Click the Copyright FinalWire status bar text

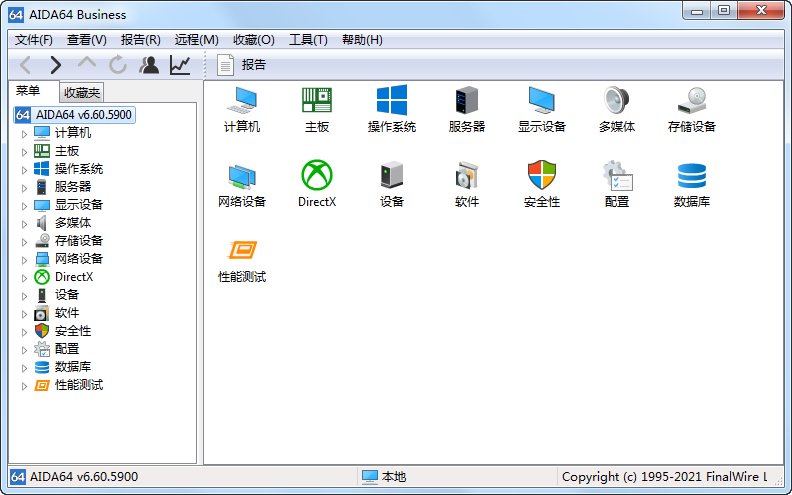pos(664,477)
